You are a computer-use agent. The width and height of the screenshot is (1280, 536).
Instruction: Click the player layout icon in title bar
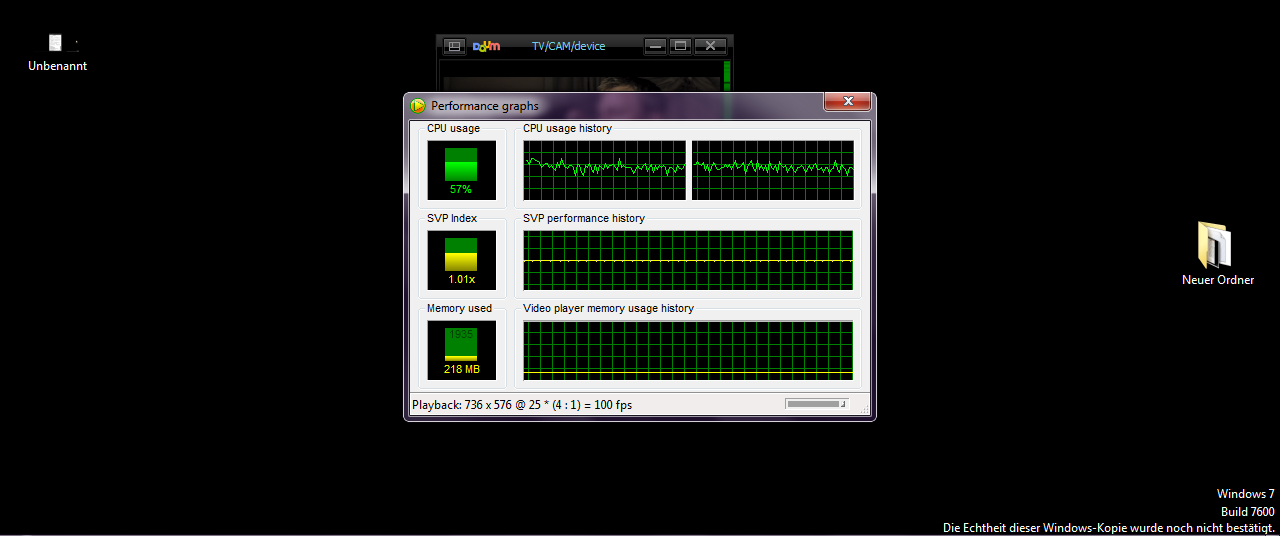pyautogui.click(x=453, y=46)
